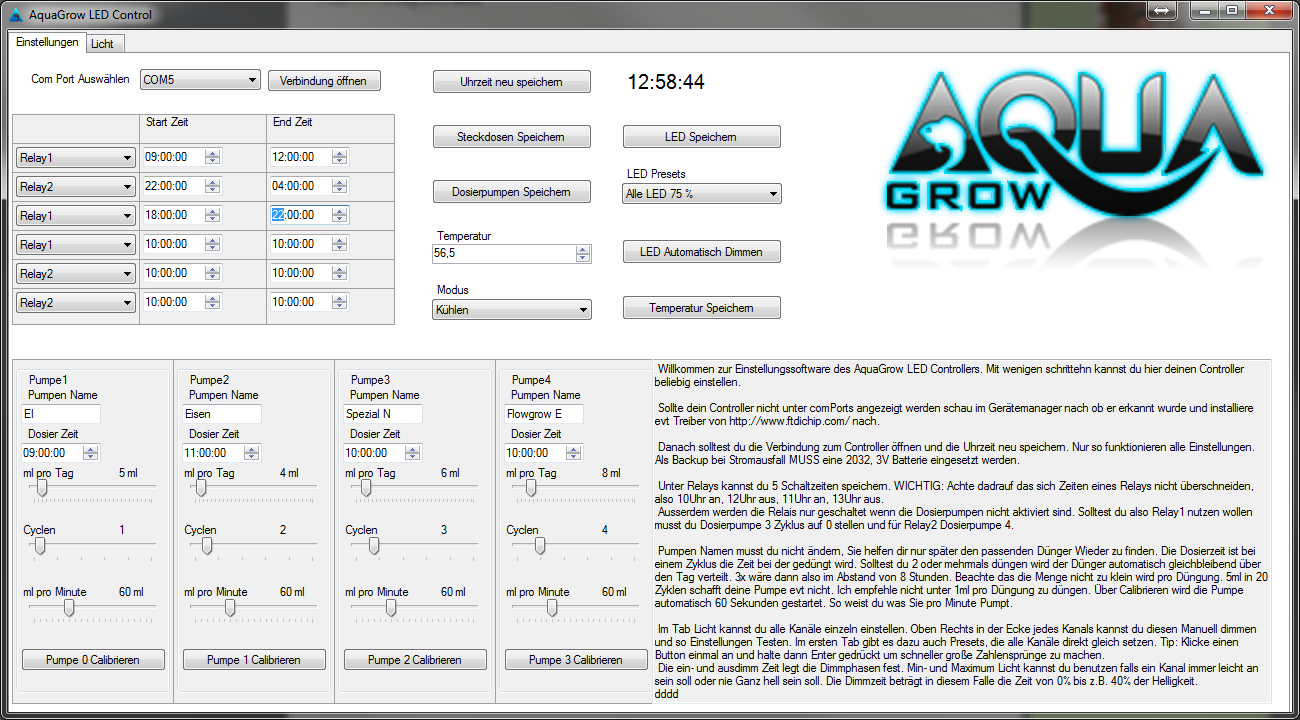Click Pumpe1 Dosier Zeit spinner

(91, 453)
